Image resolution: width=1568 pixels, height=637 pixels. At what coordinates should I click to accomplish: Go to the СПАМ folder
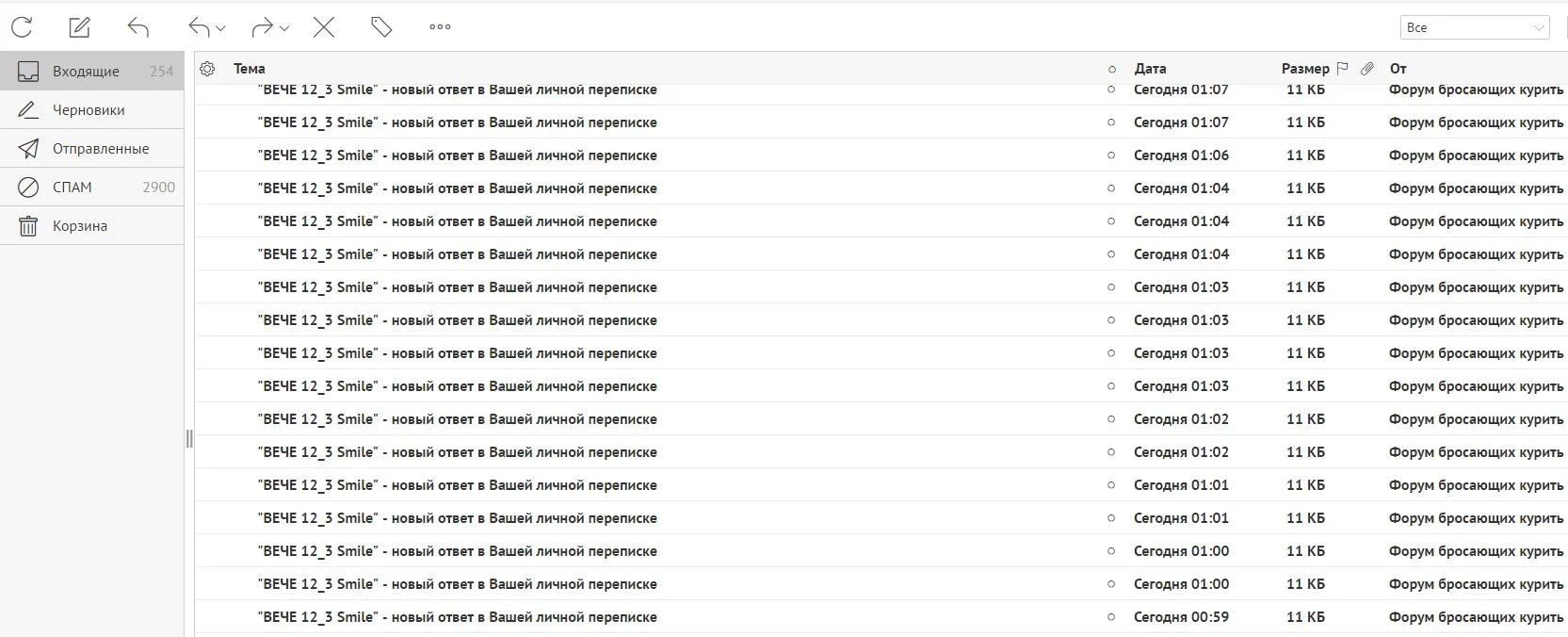(x=73, y=188)
